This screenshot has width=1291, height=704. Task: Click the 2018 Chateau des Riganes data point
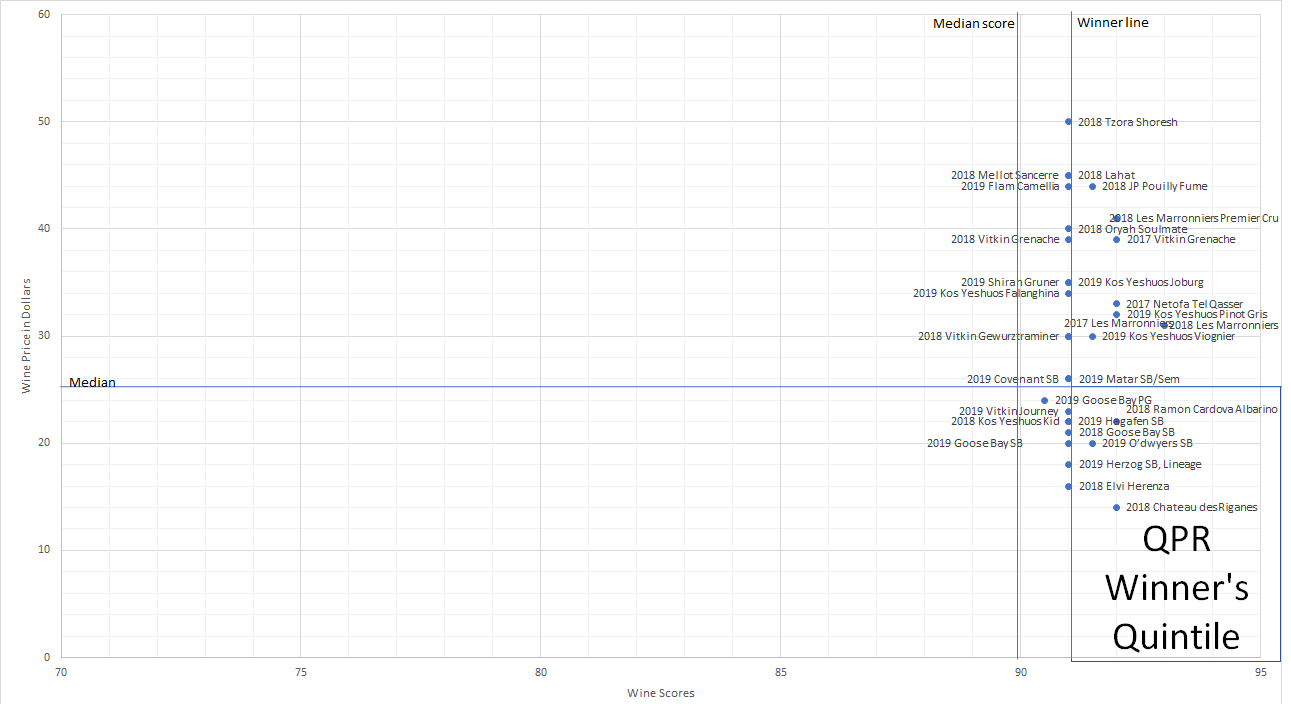1116,507
